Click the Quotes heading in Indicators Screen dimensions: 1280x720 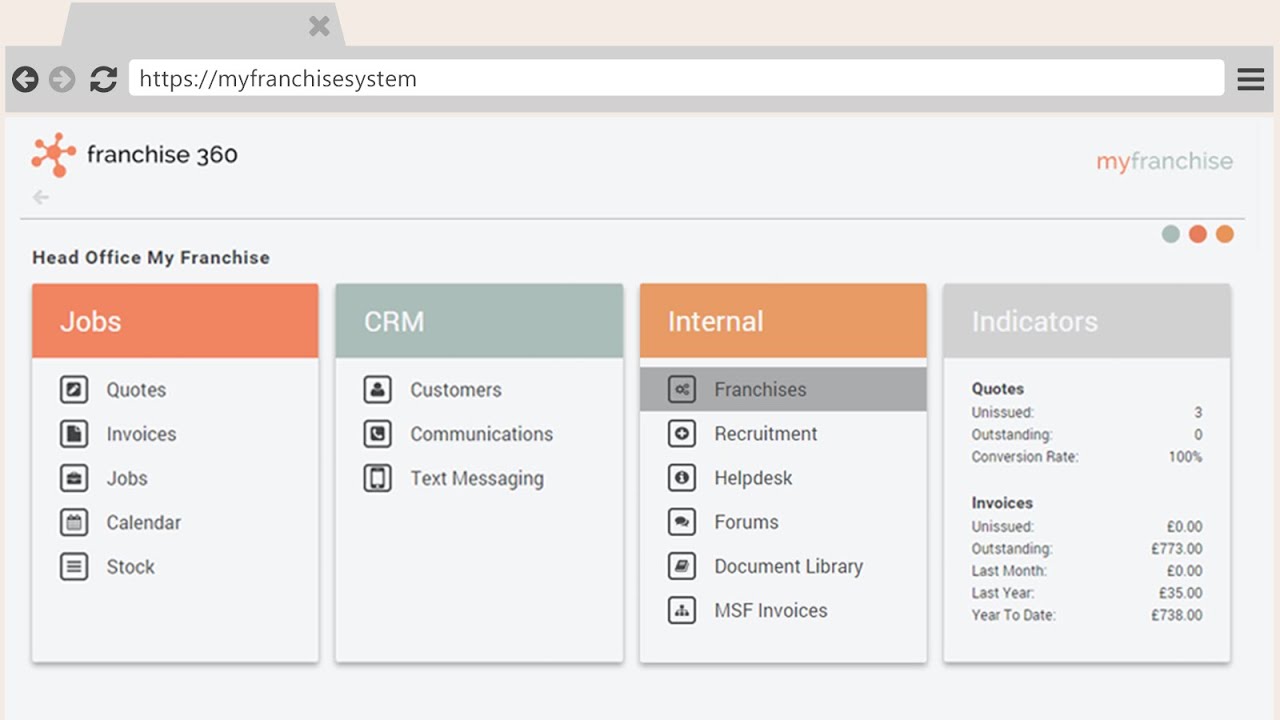(998, 389)
